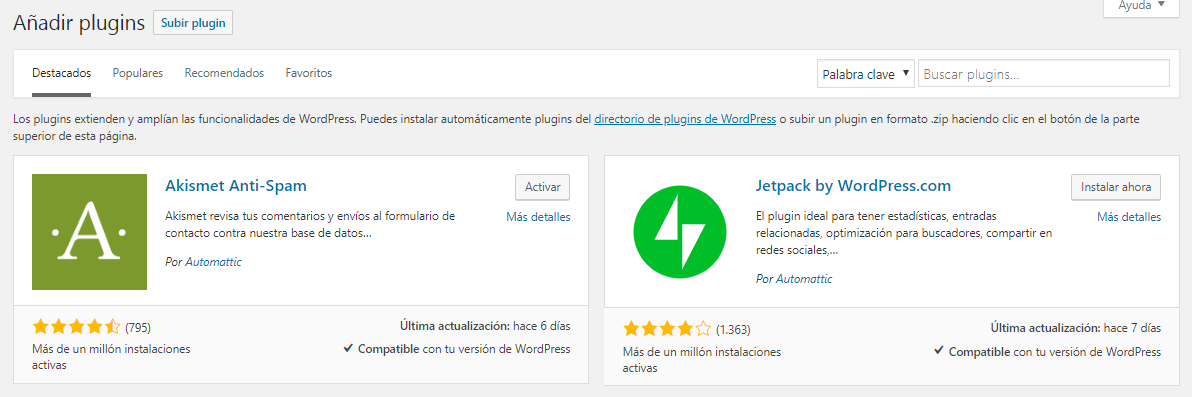Open the Jetpack by WordPress.com title link
Viewport: 1192px width, 397px height.
pyautogui.click(x=853, y=186)
